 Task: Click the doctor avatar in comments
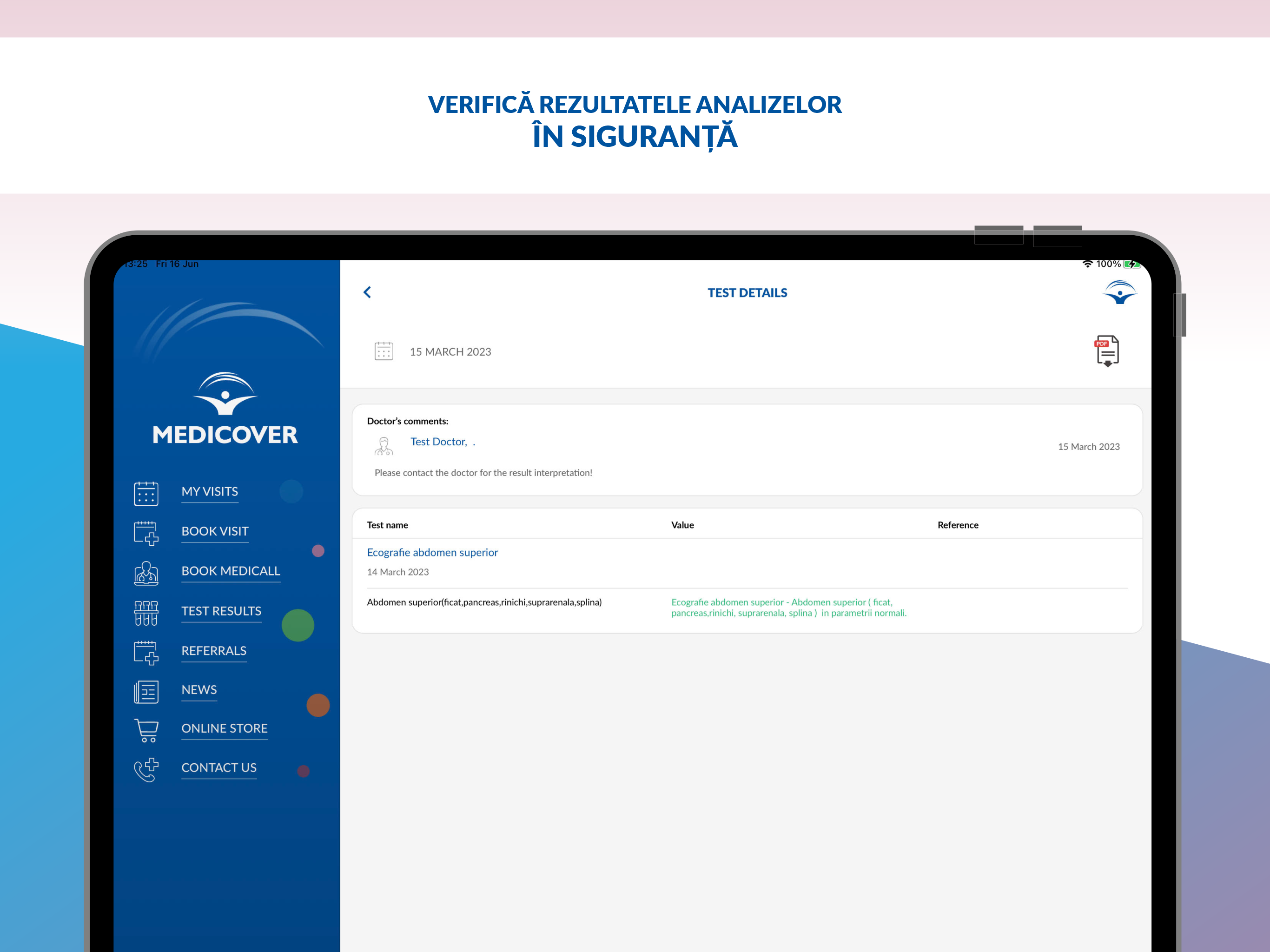(384, 446)
